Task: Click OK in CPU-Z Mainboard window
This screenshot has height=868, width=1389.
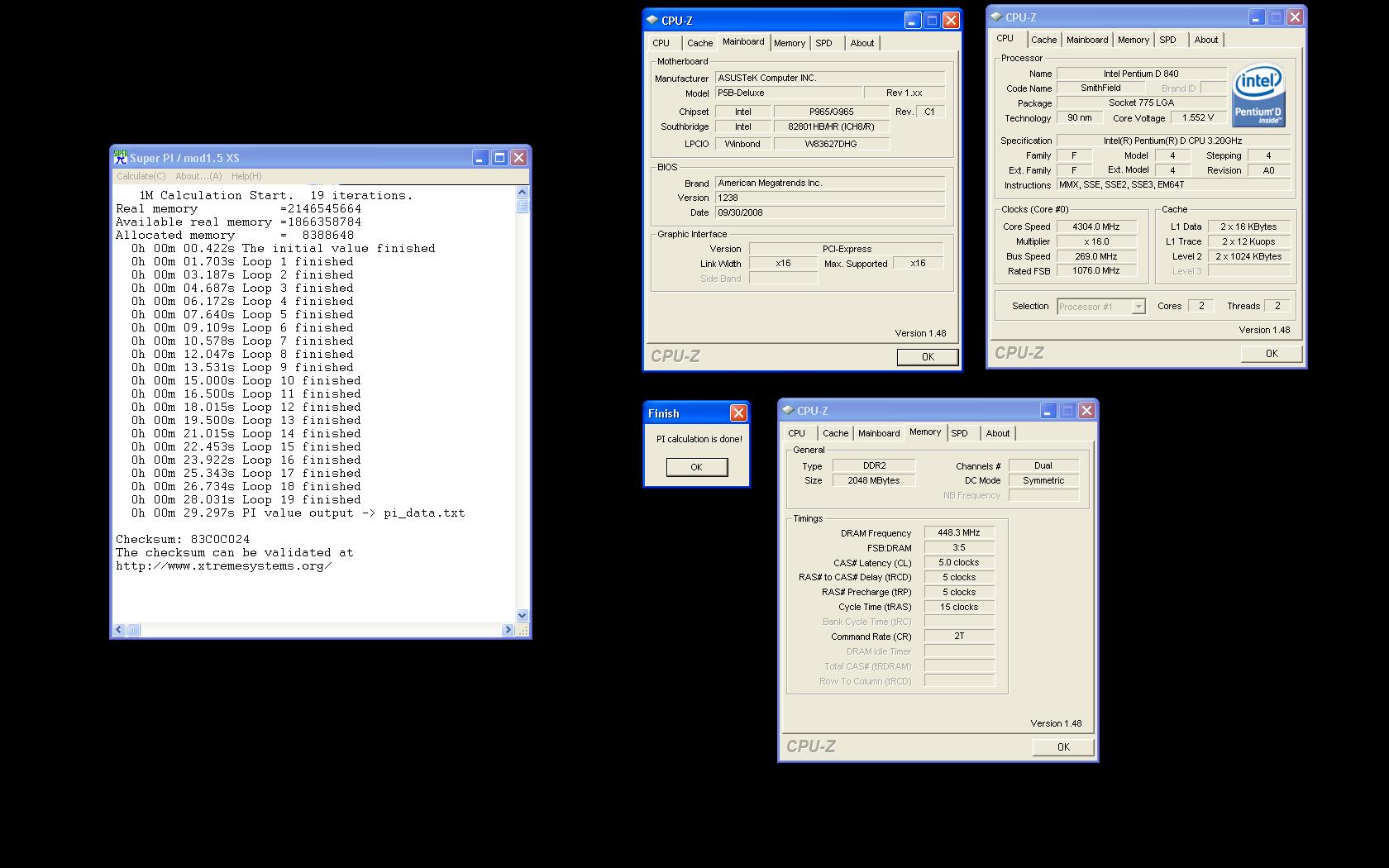Action: 928,357
